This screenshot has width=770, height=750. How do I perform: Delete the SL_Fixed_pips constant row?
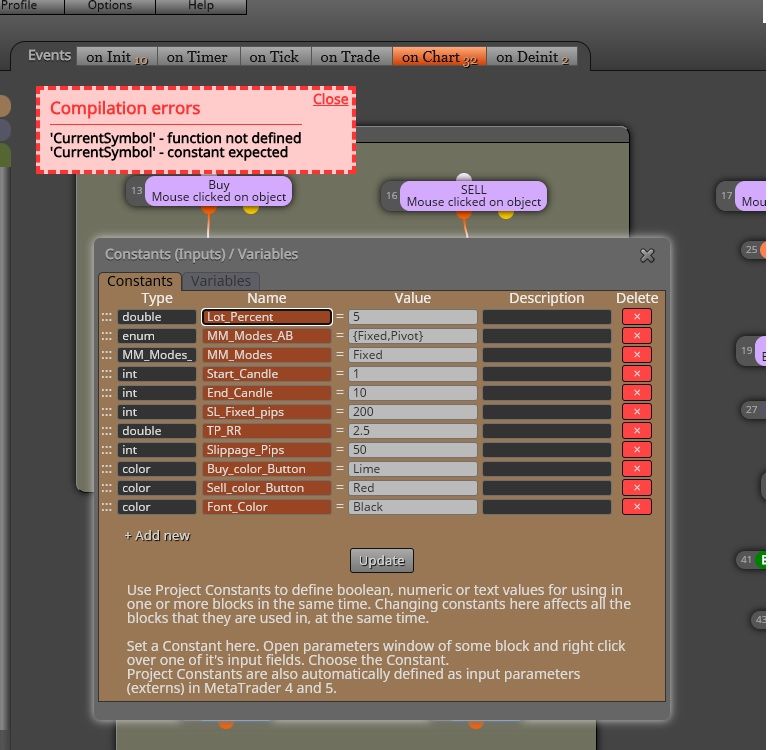tap(636, 412)
